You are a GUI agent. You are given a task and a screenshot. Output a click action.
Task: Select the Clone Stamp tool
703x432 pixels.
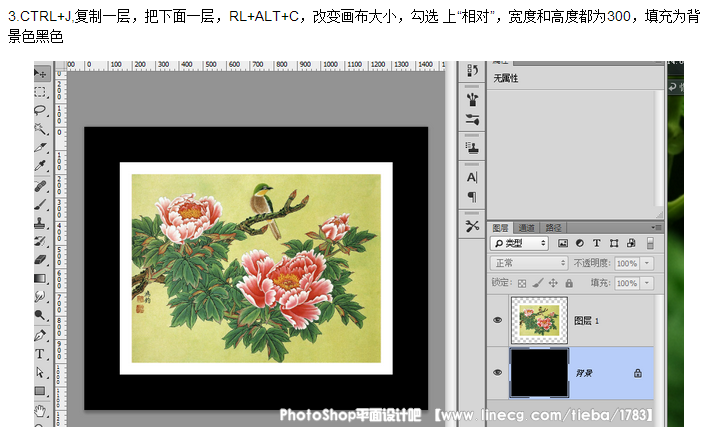(x=41, y=223)
